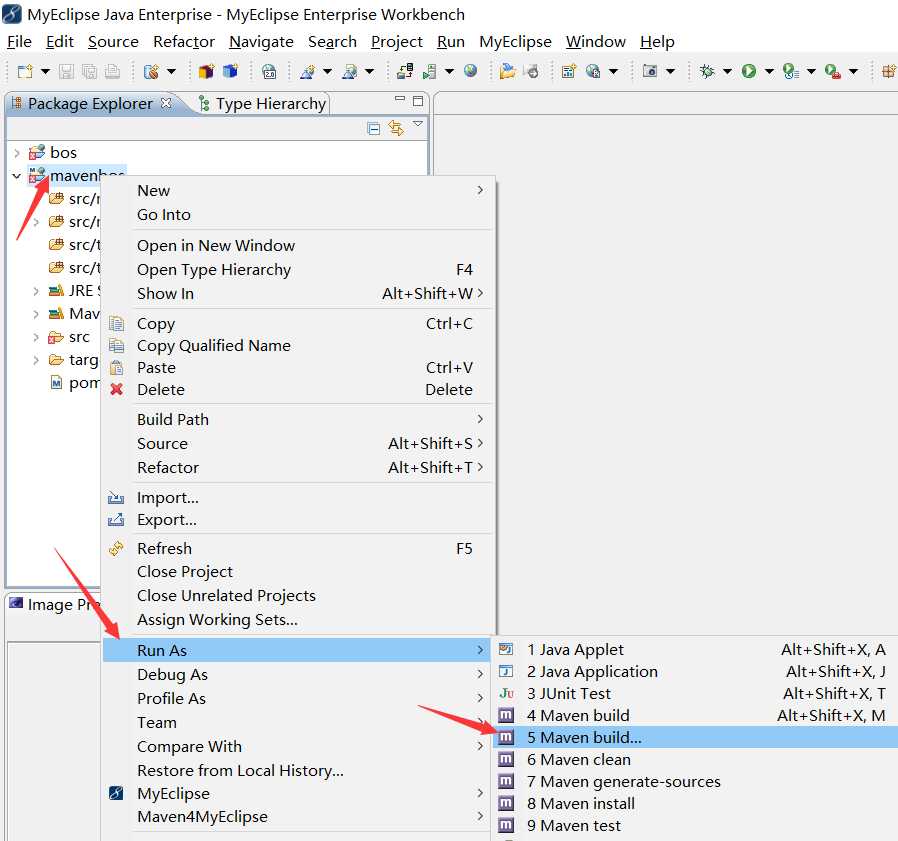Image resolution: width=898 pixels, height=841 pixels.
Task: Open the File menu
Action: click(19, 42)
